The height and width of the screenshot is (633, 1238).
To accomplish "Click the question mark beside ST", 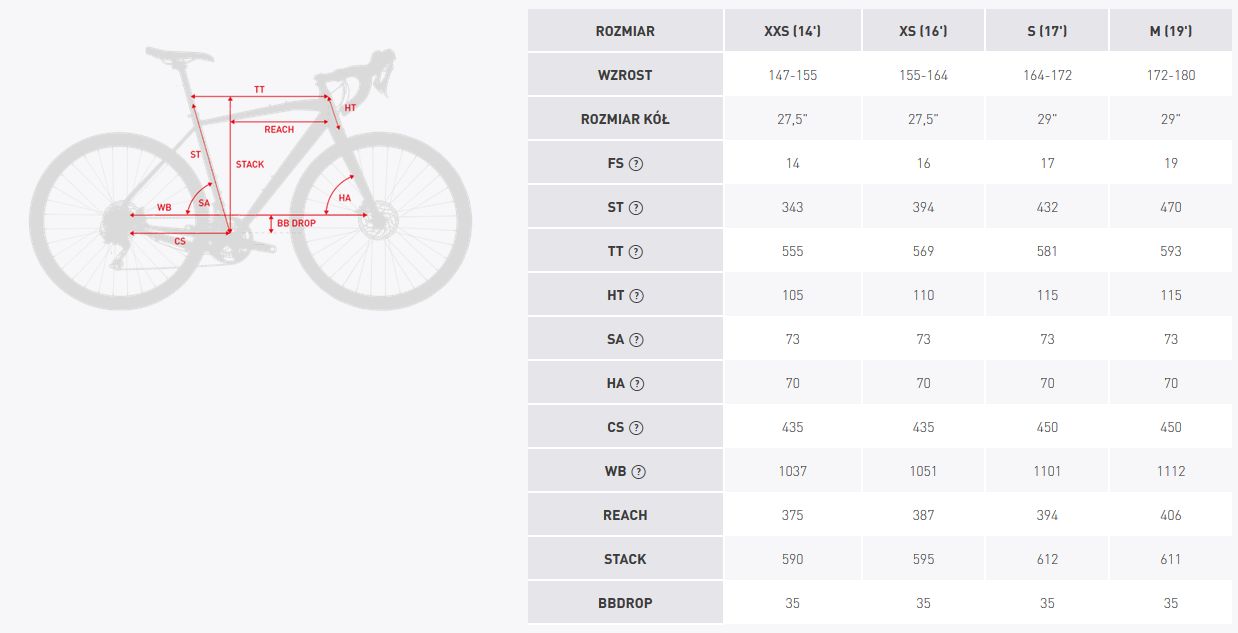I will coord(636,207).
